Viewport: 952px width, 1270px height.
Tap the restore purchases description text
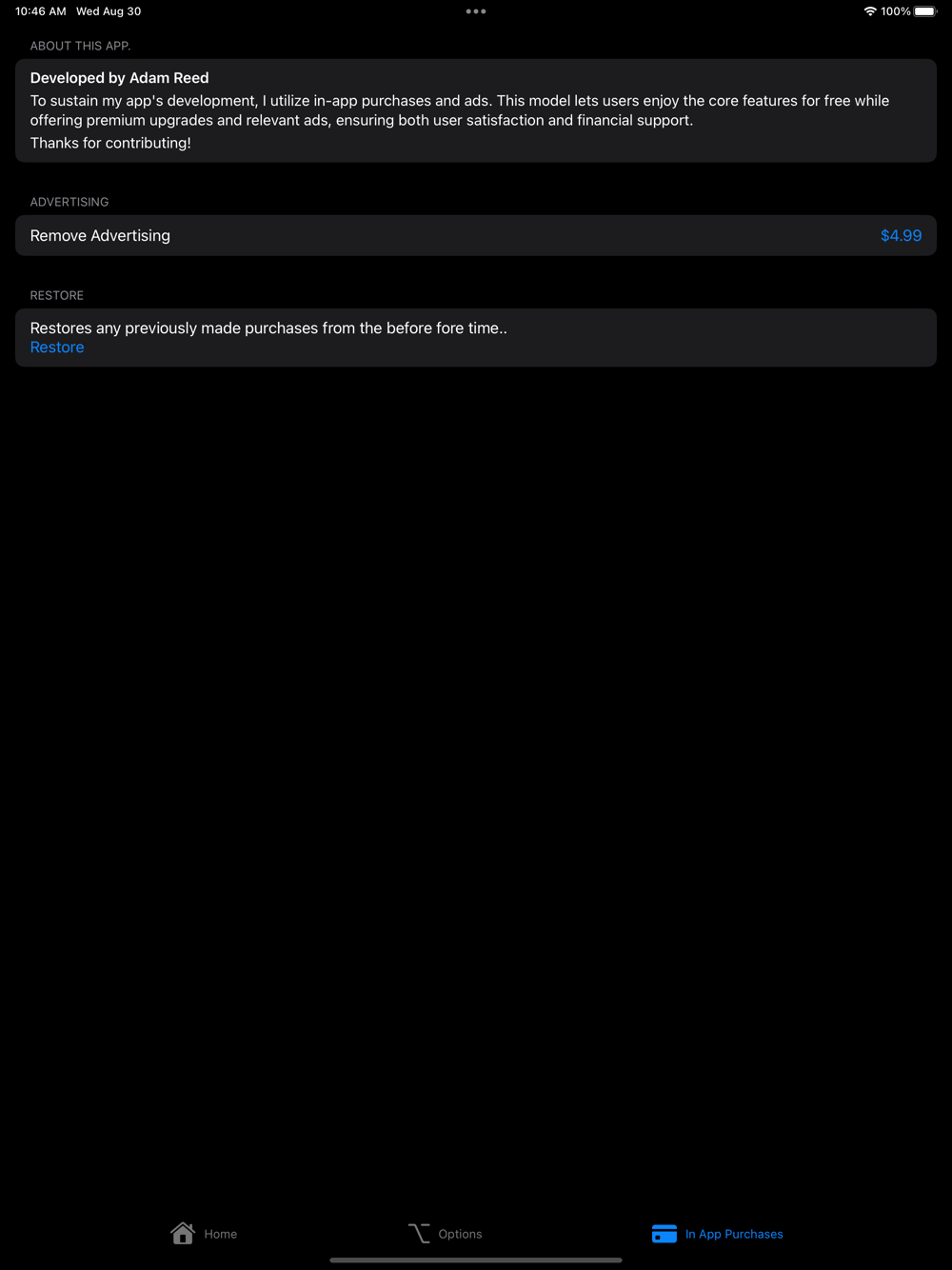tap(268, 327)
